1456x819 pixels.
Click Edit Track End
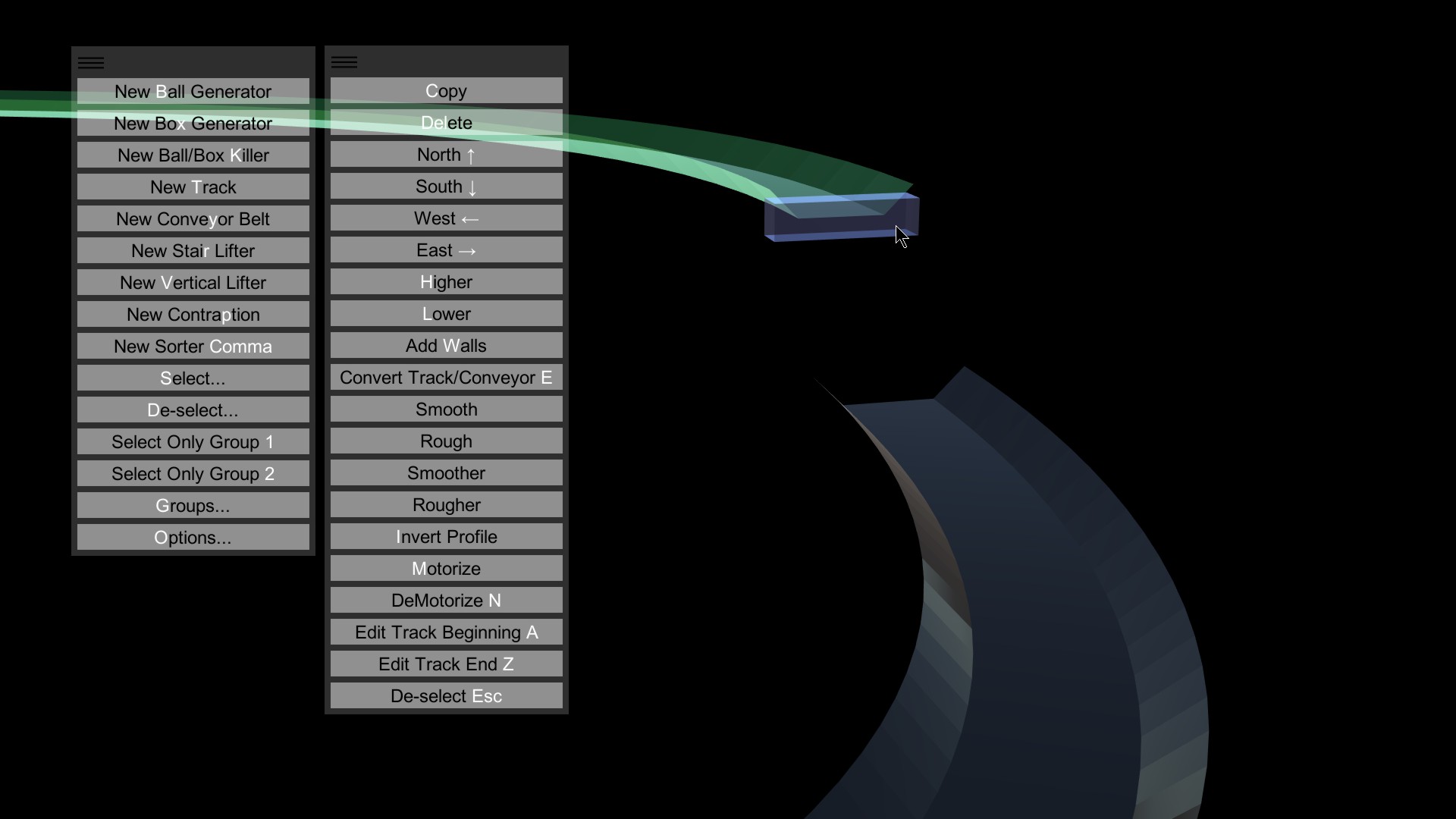pyautogui.click(x=447, y=664)
